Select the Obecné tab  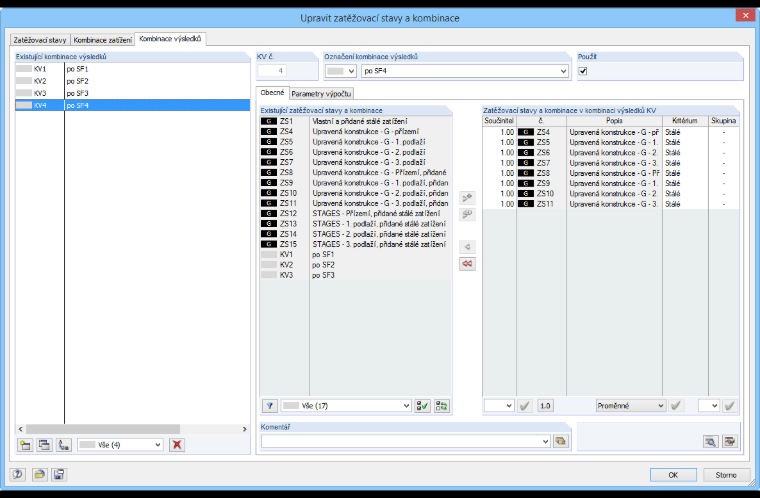[272, 93]
